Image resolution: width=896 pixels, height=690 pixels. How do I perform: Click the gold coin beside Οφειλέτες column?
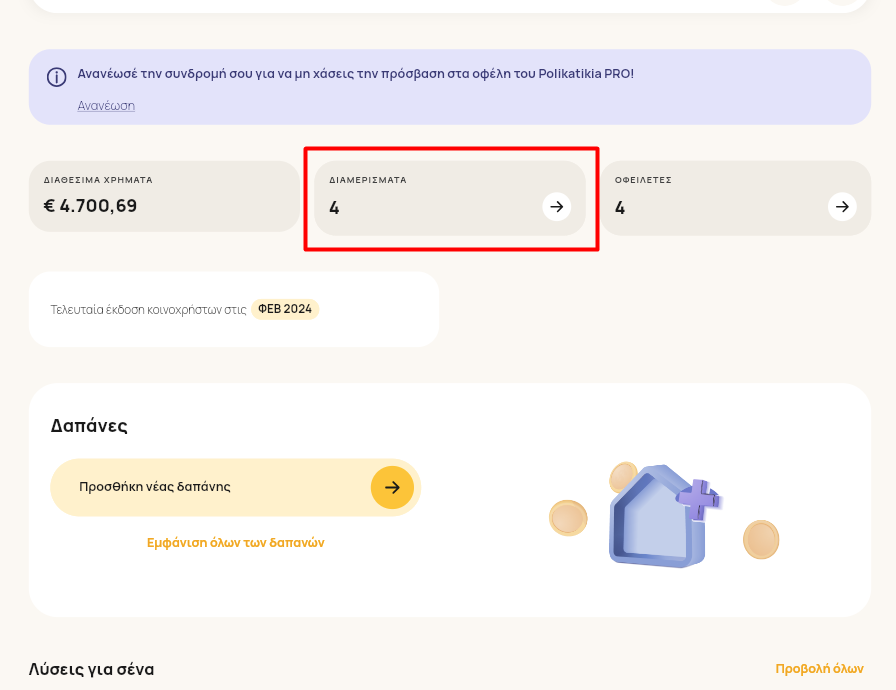[761, 539]
